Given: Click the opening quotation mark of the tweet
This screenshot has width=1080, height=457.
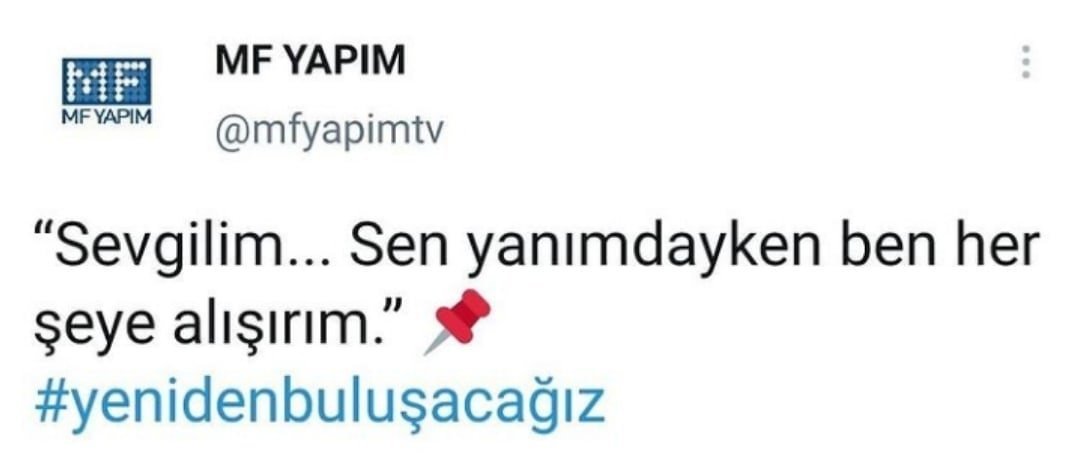Looking at the screenshot, I should [x=43, y=236].
